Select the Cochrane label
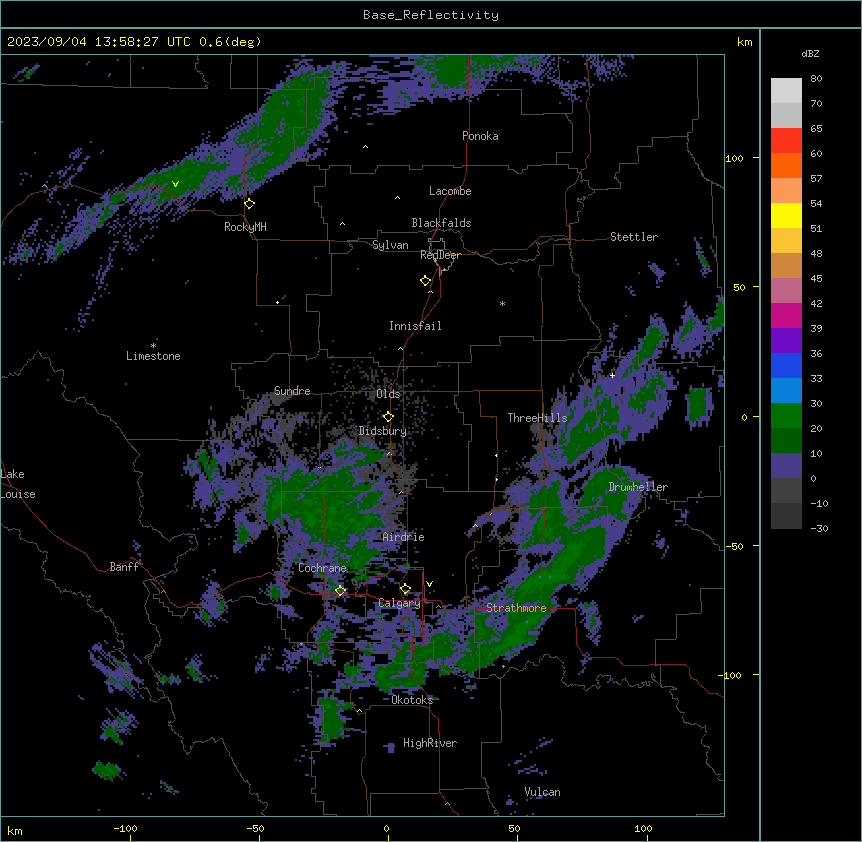Image resolution: width=862 pixels, height=842 pixels. pos(322,568)
